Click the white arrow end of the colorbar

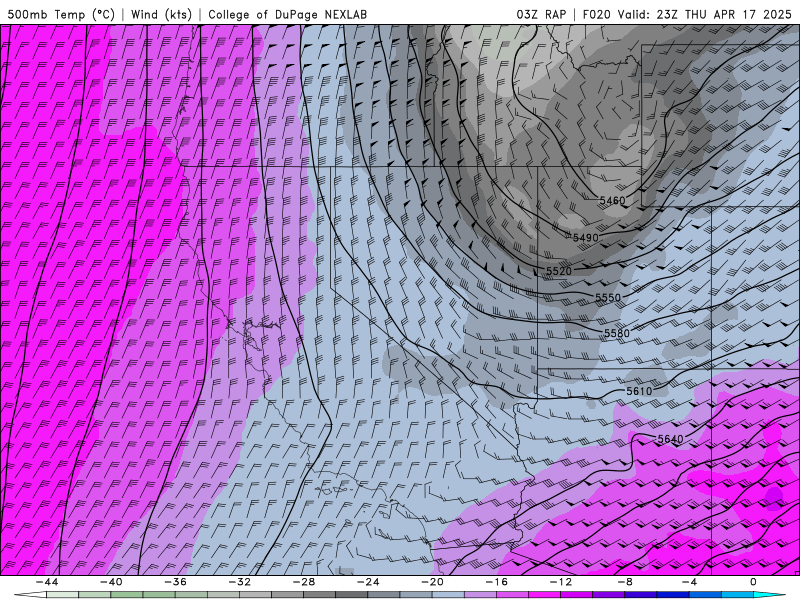coord(30,595)
